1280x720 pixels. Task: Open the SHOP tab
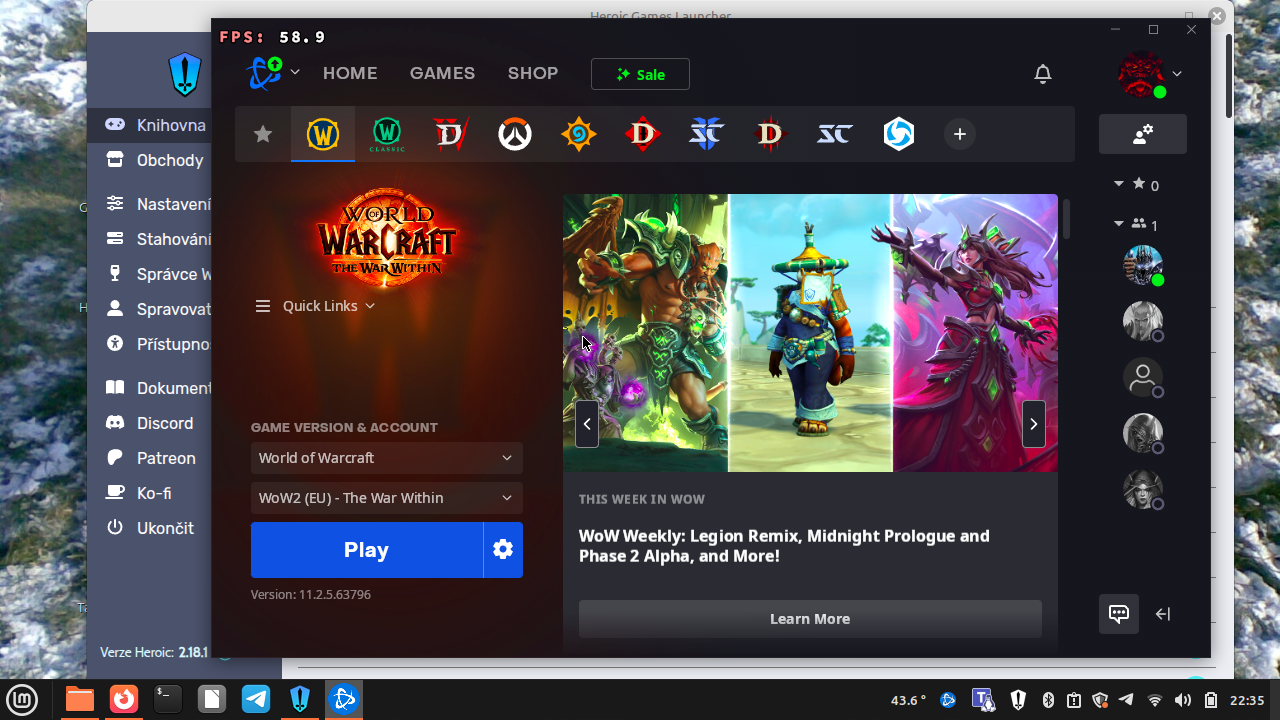532,73
